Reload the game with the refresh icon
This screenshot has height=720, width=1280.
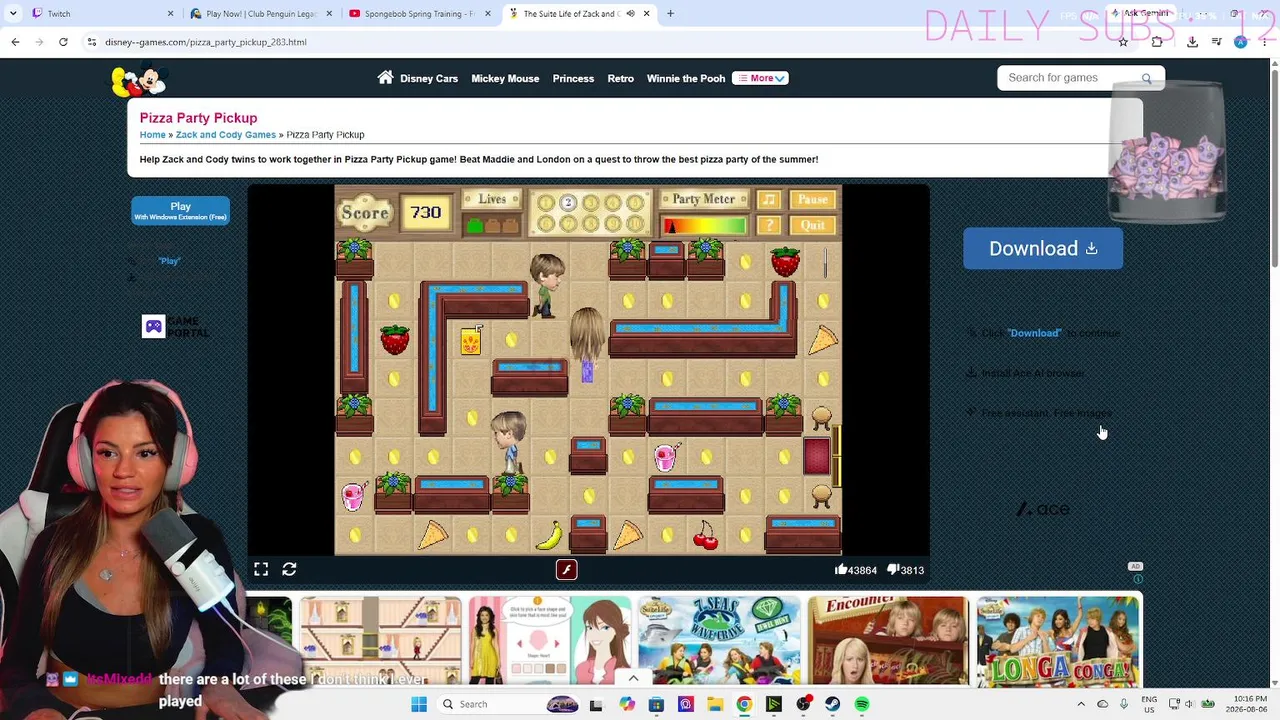point(289,569)
